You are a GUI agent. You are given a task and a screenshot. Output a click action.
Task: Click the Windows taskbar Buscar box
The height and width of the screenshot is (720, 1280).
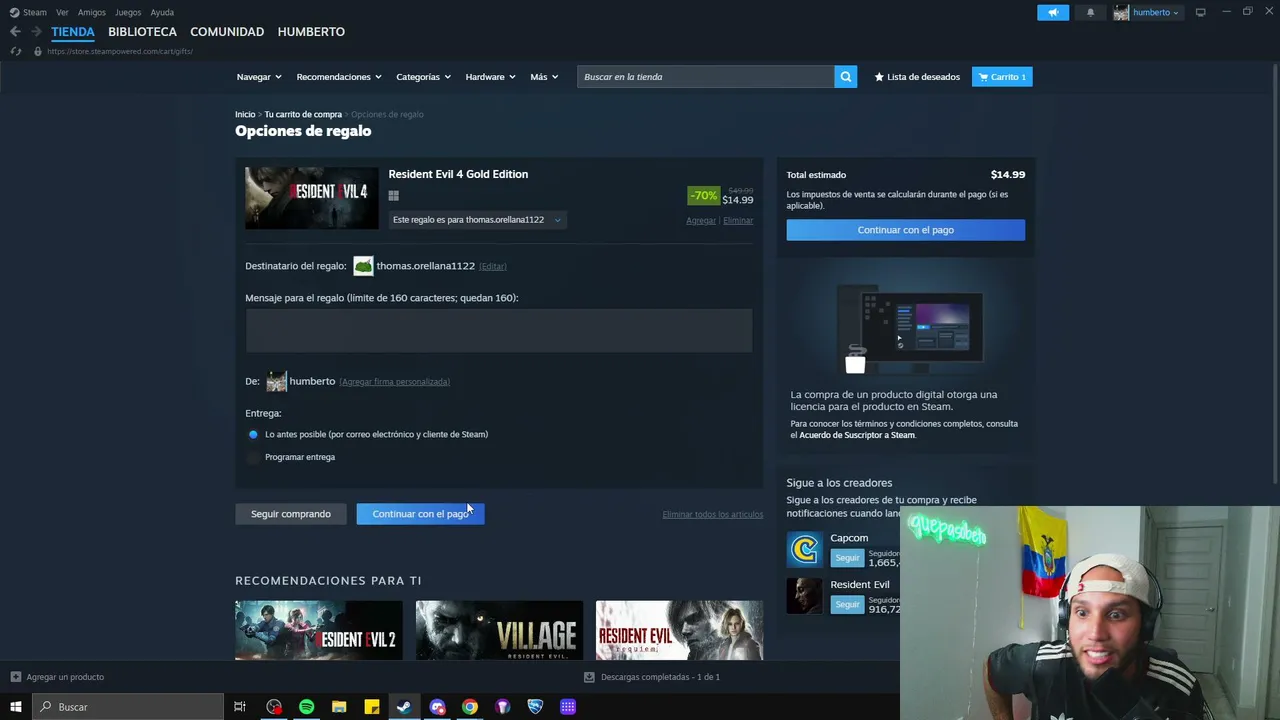click(130, 707)
